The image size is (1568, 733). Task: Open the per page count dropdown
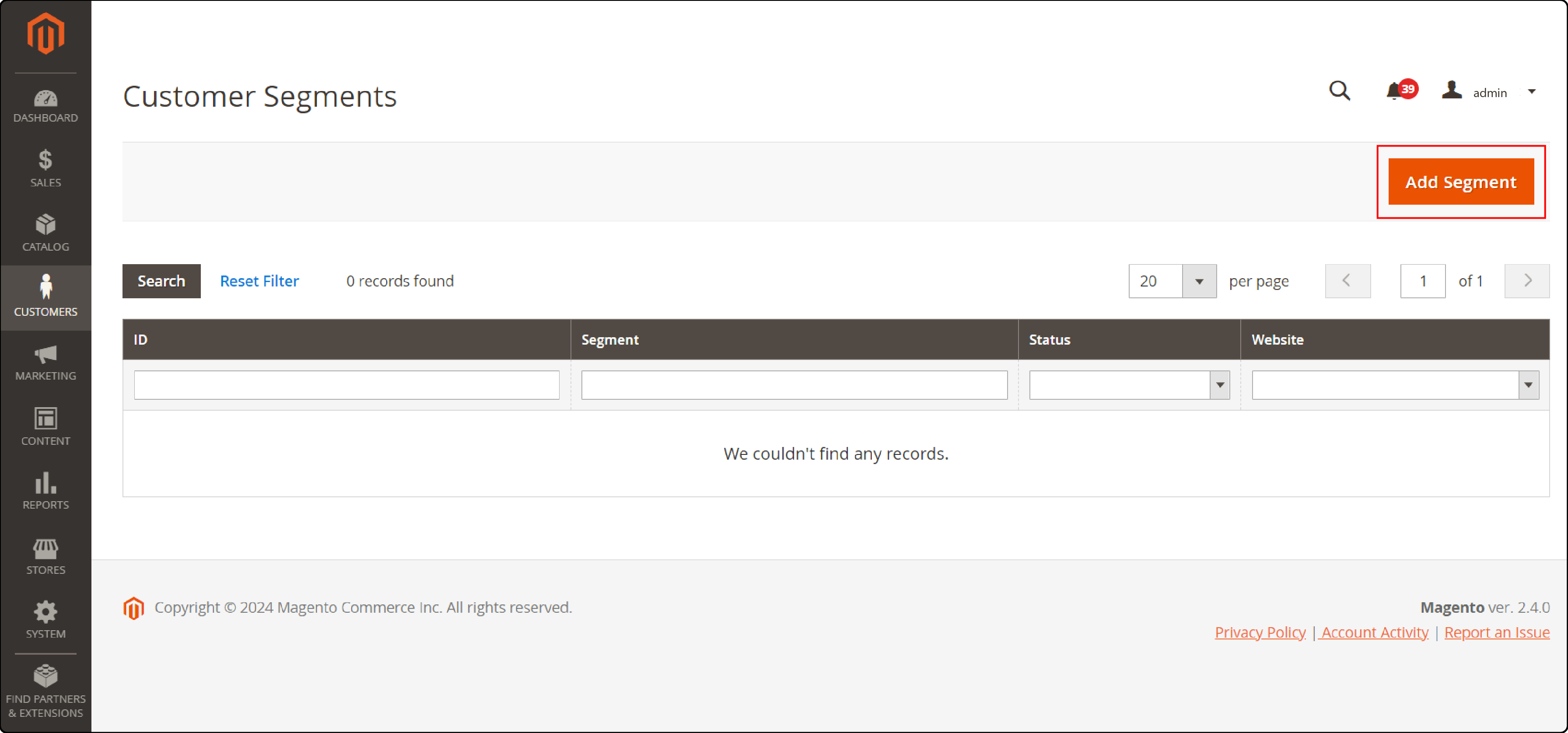(x=1172, y=281)
